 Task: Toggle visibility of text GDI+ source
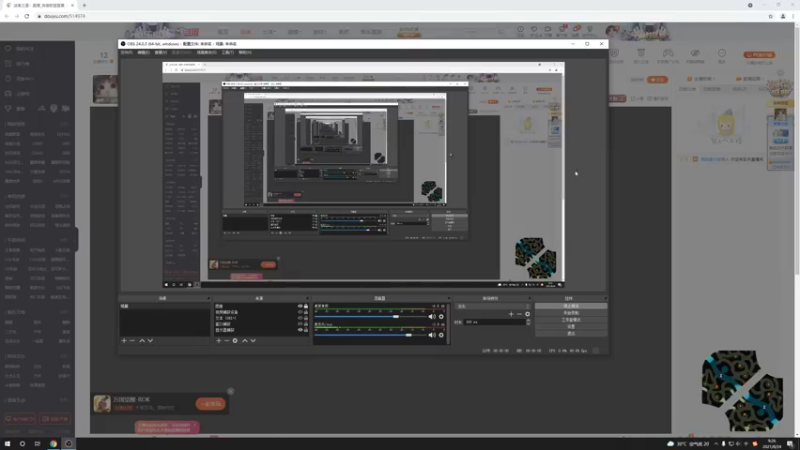pyautogui.click(x=300, y=318)
